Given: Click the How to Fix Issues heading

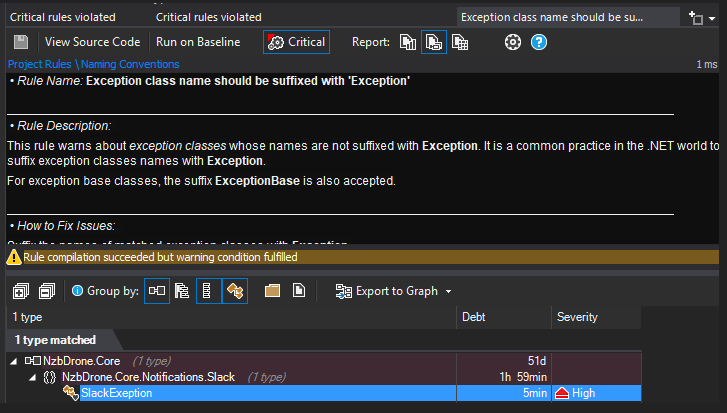Looking at the screenshot, I should 63,226.
